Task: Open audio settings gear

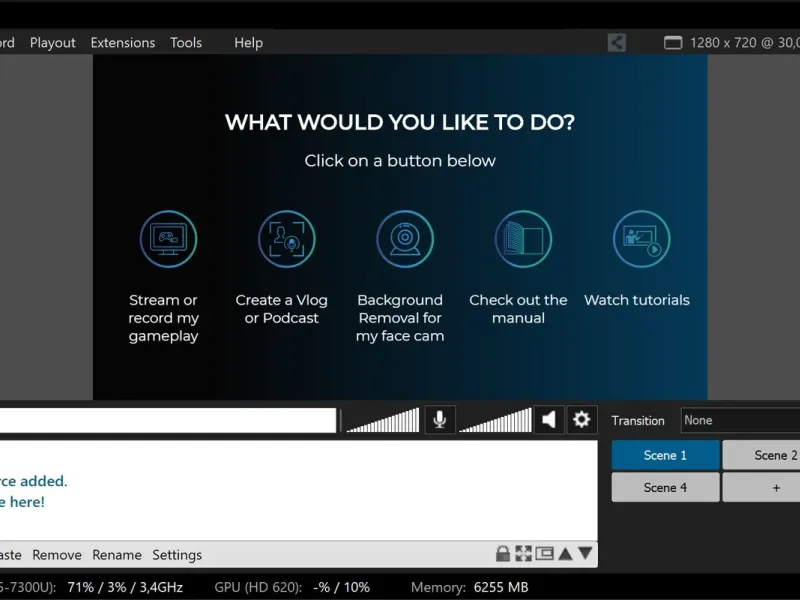Action: [581, 420]
